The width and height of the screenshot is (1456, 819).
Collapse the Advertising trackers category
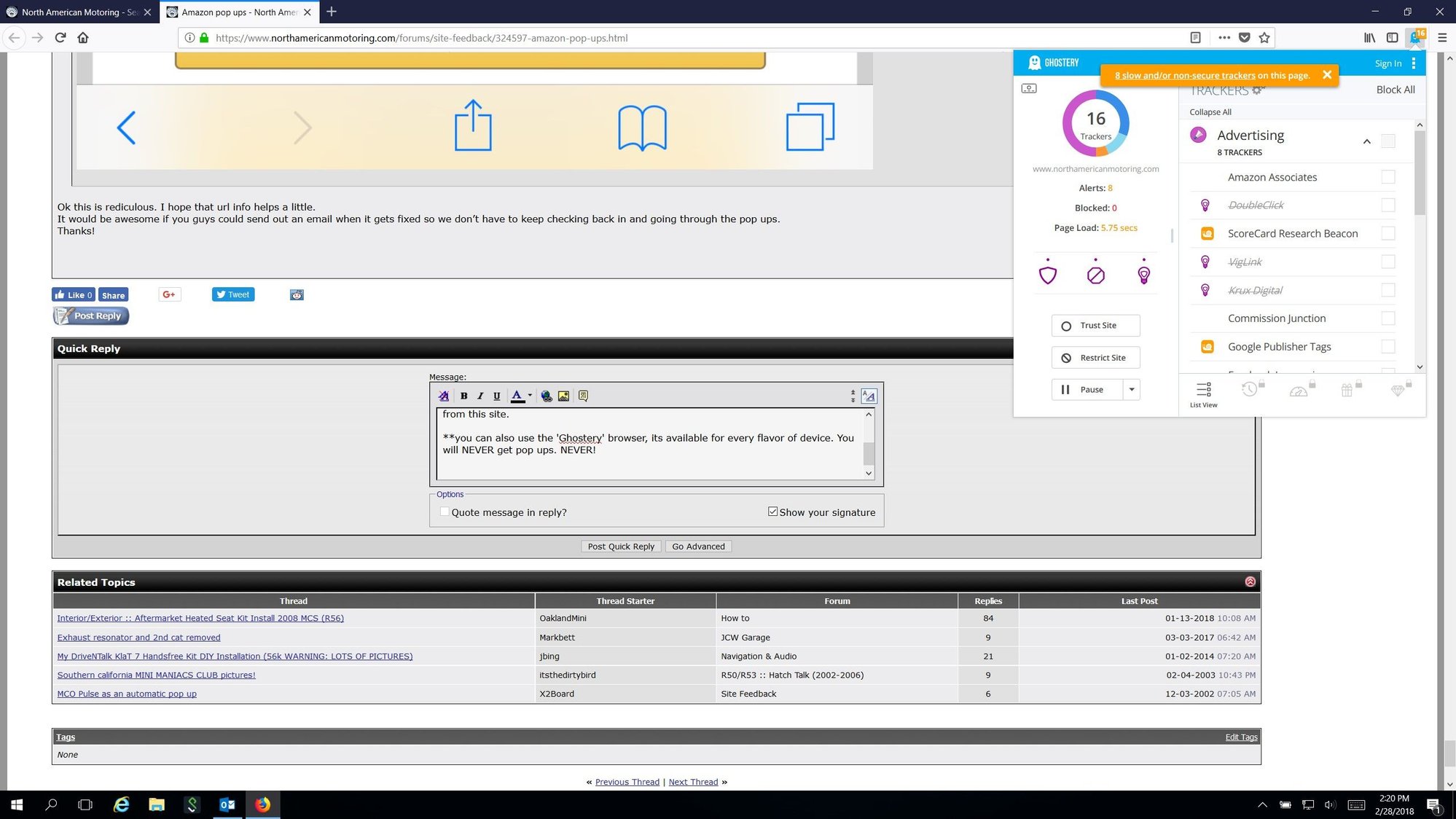click(x=1366, y=141)
